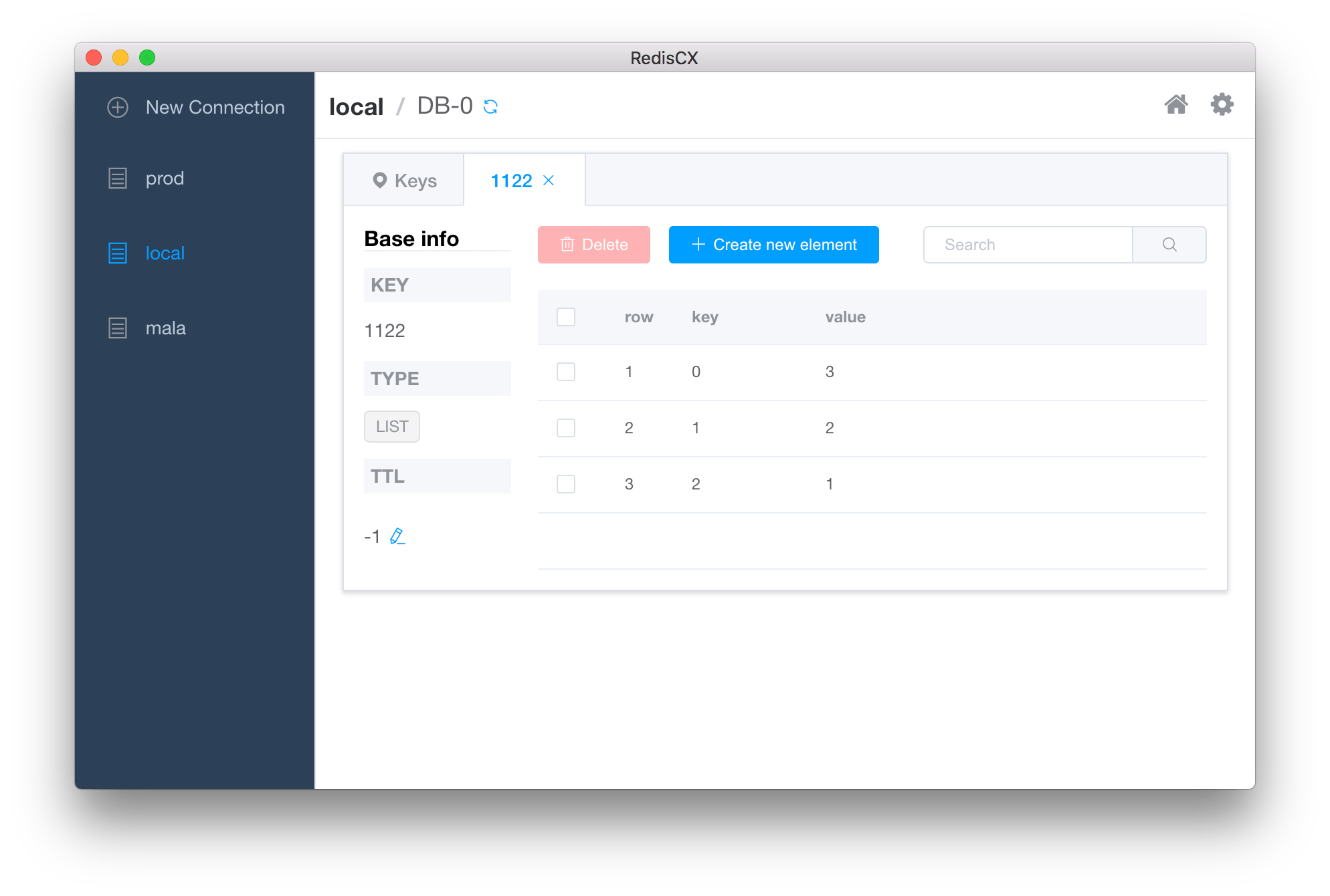The image size is (1330, 896).
Task: Click the New Connection plus icon
Action: [117, 107]
